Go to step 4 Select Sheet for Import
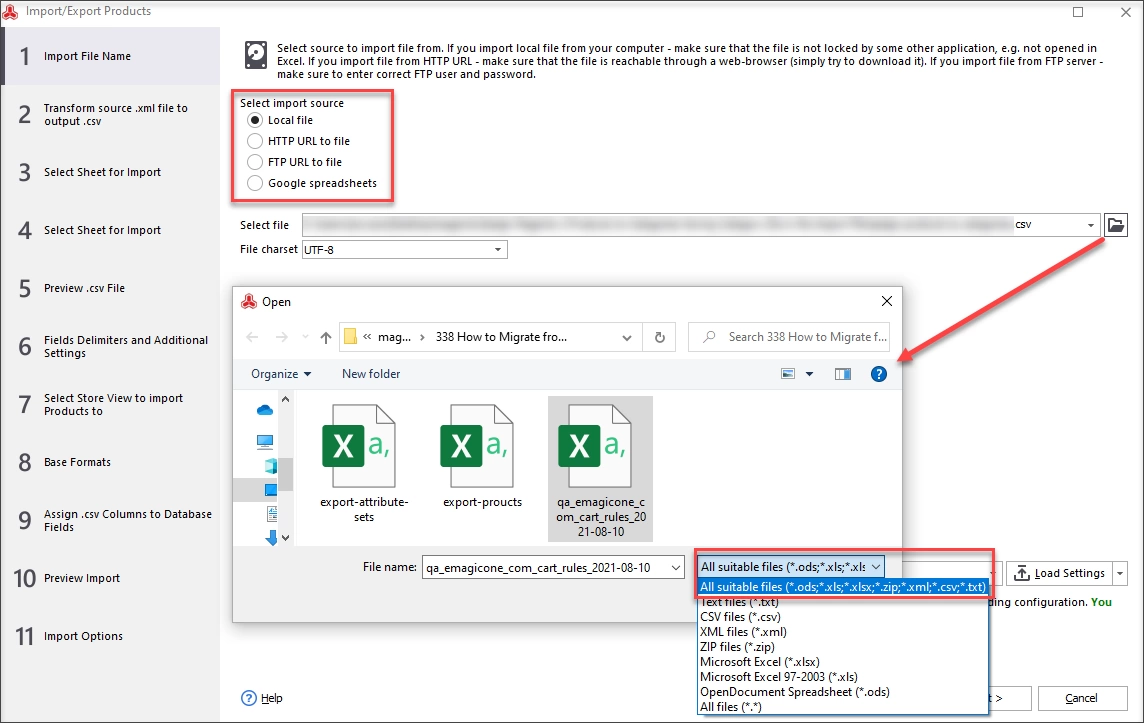 click(111, 231)
